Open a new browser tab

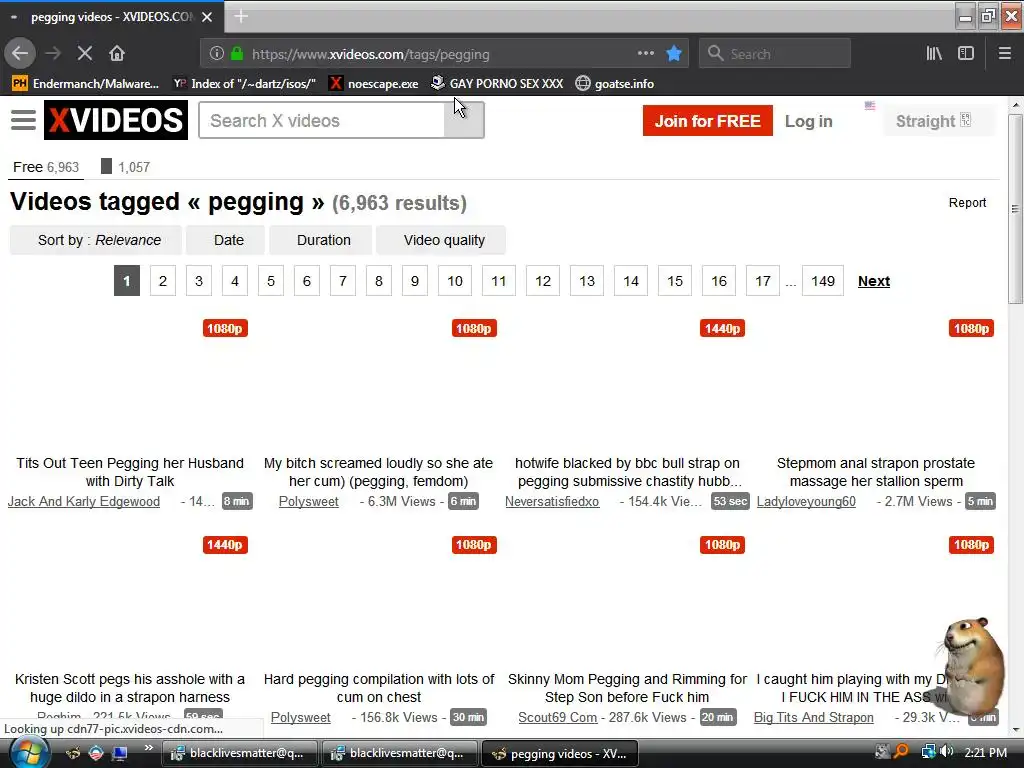[x=241, y=16]
